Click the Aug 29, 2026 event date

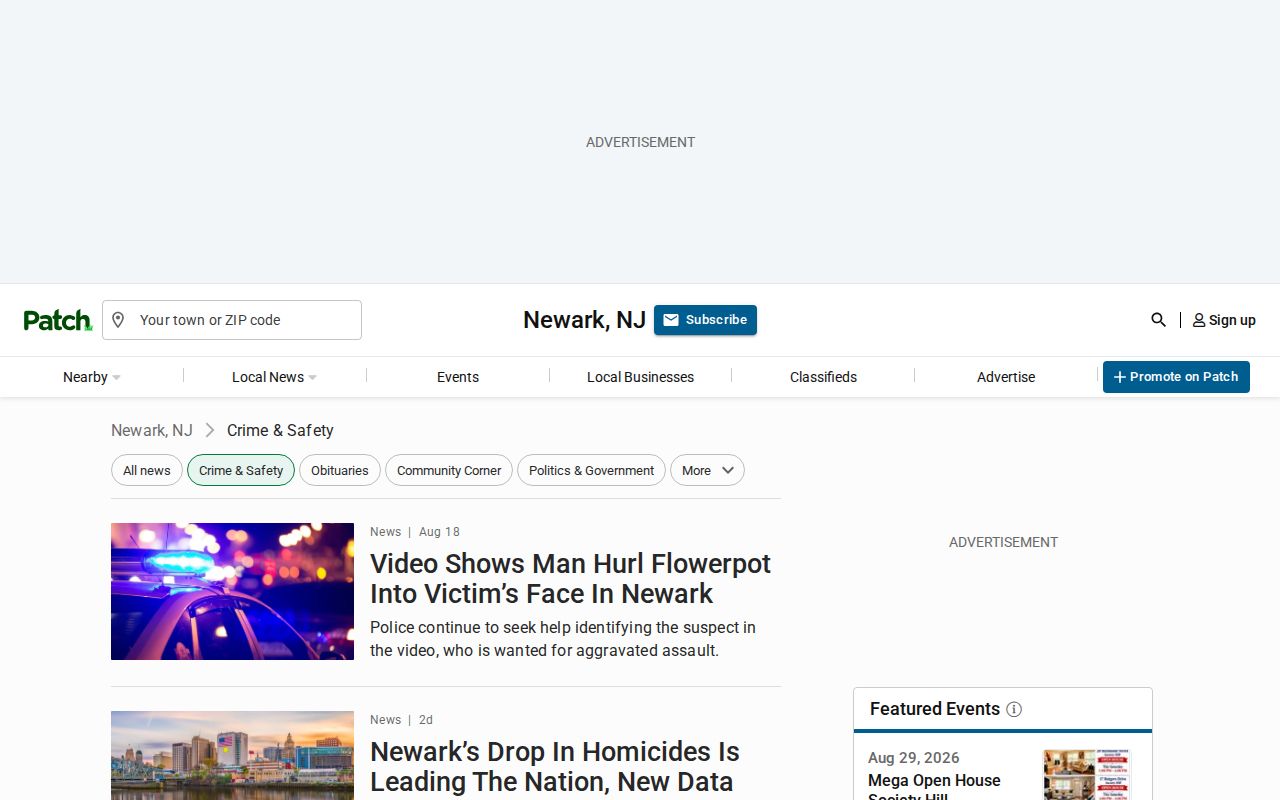coord(914,758)
